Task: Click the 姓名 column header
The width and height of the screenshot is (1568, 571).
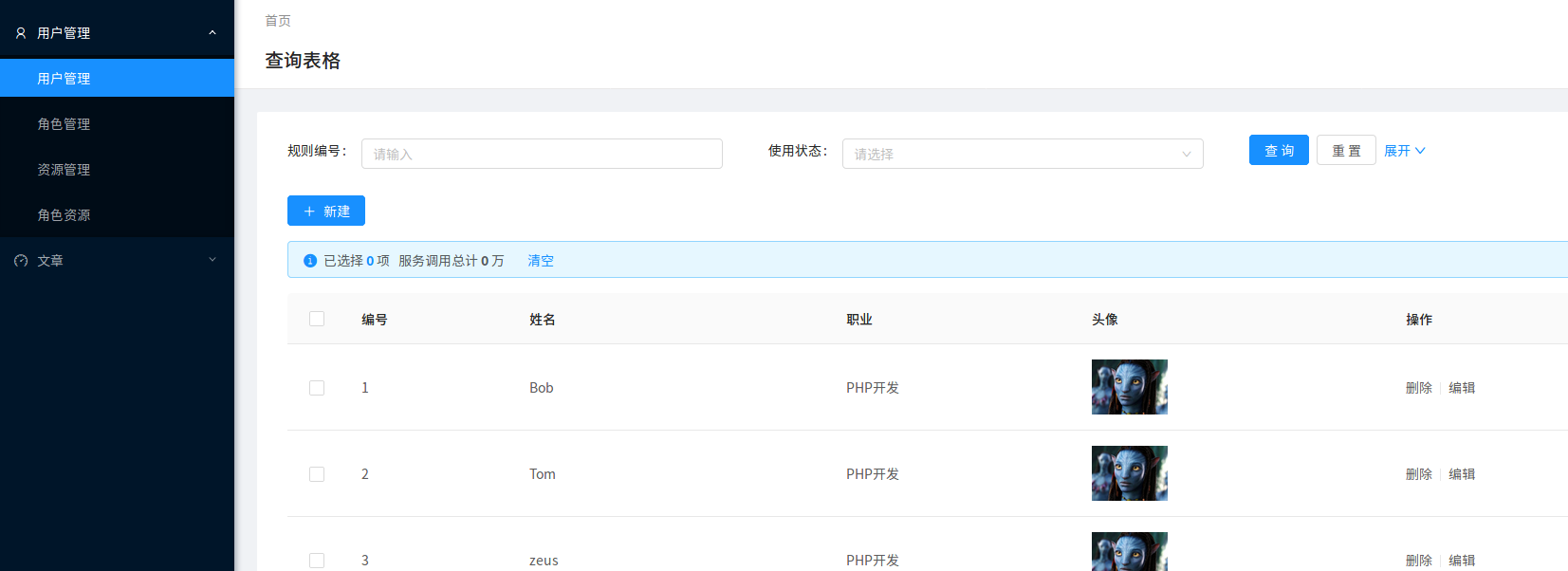Action: [543, 320]
